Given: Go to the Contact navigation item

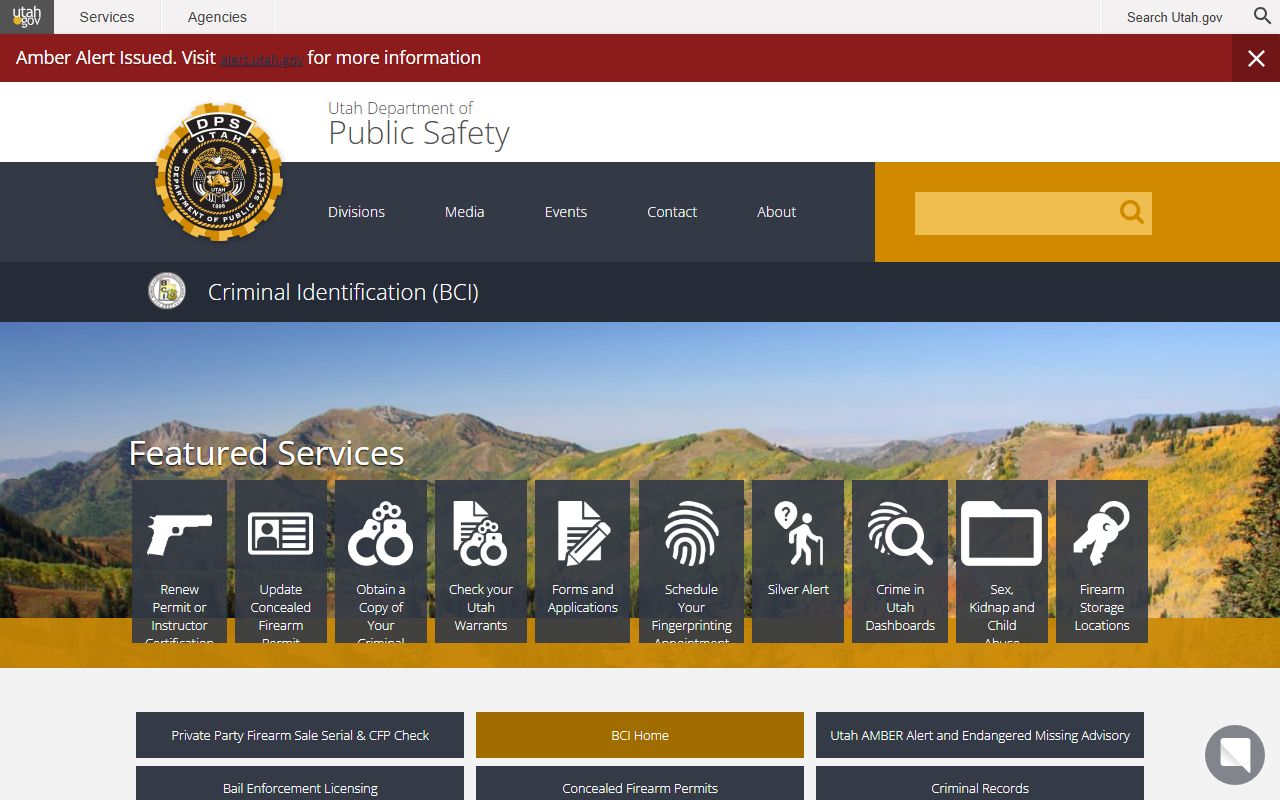Looking at the screenshot, I should pos(672,212).
